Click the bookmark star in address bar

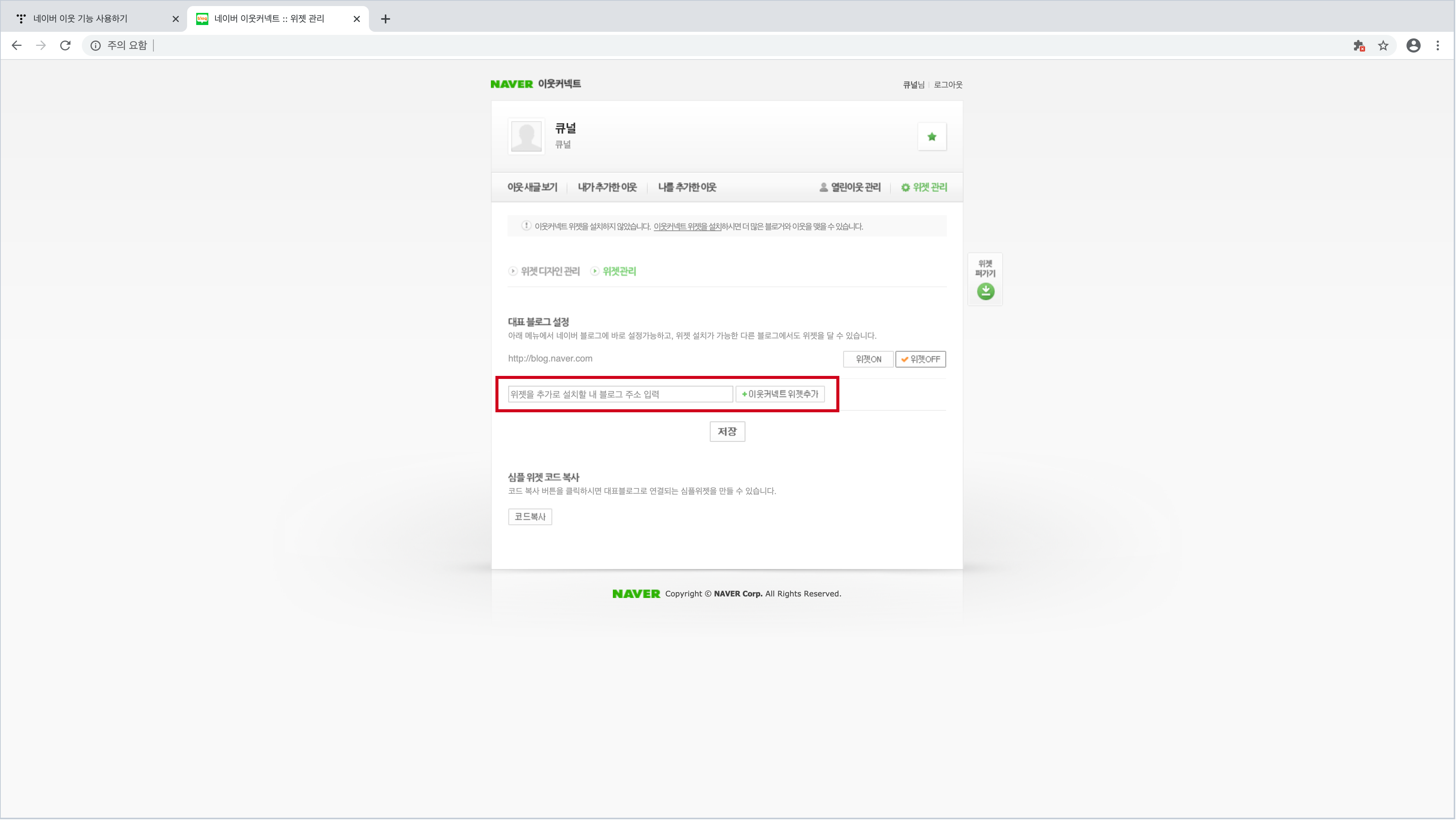click(x=1383, y=45)
